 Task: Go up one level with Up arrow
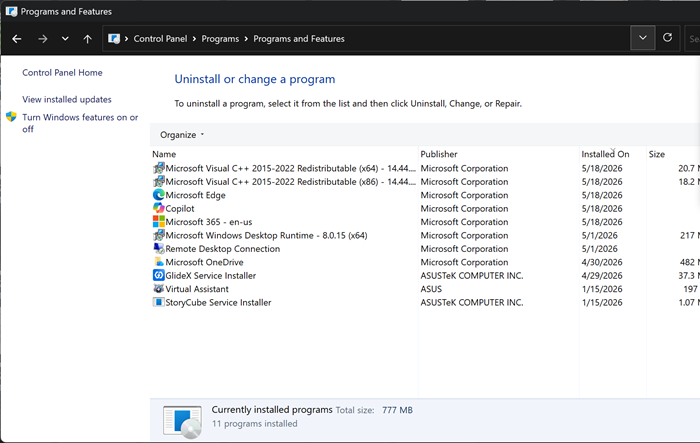88,39
